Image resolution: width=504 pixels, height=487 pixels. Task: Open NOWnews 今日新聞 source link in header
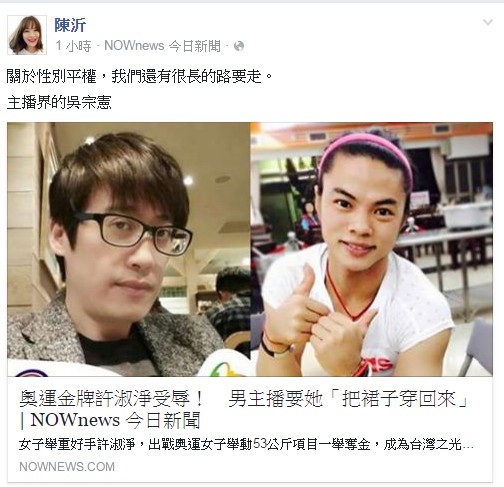click(x=162, y=46)
